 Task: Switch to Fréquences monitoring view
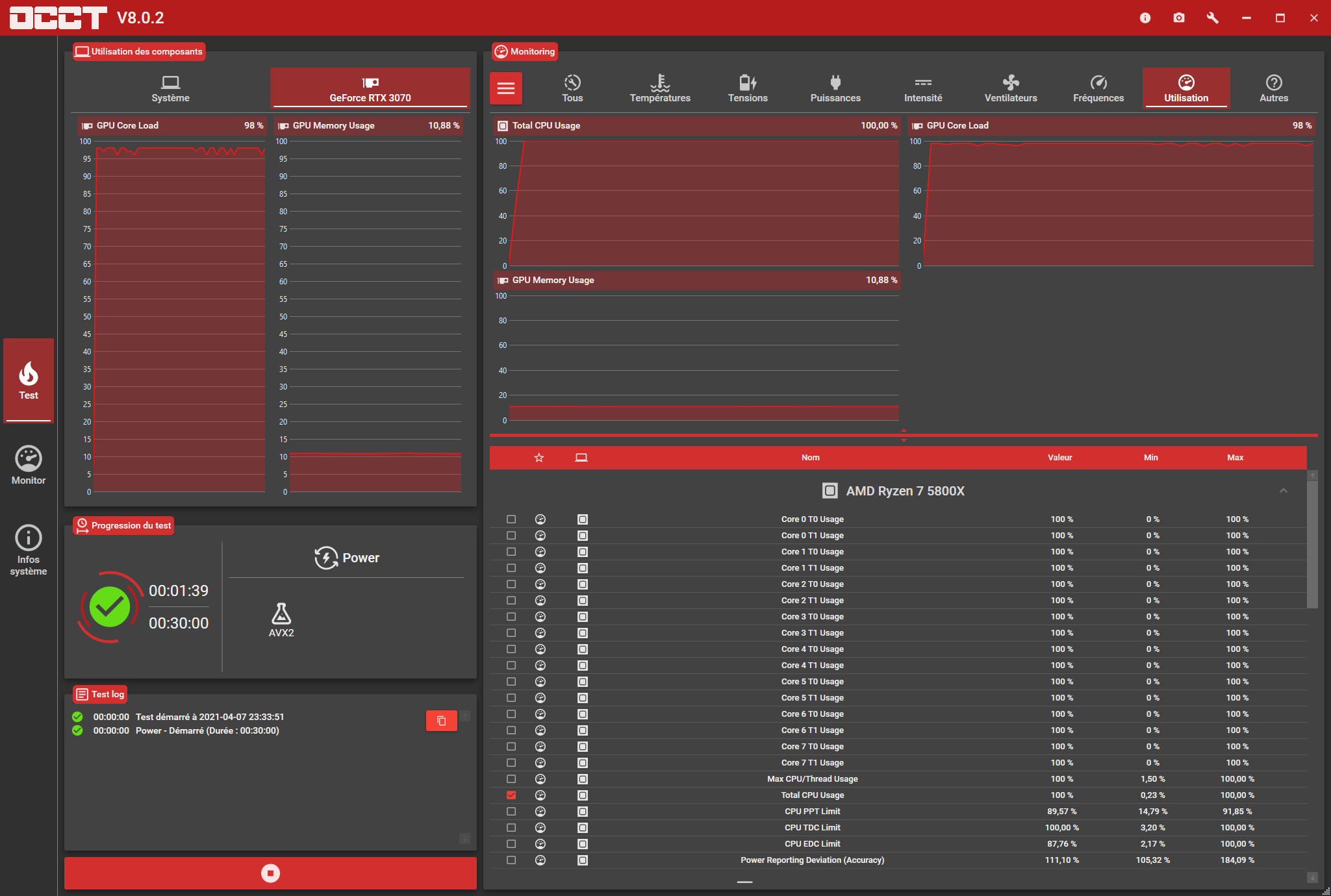(1098, 88)
